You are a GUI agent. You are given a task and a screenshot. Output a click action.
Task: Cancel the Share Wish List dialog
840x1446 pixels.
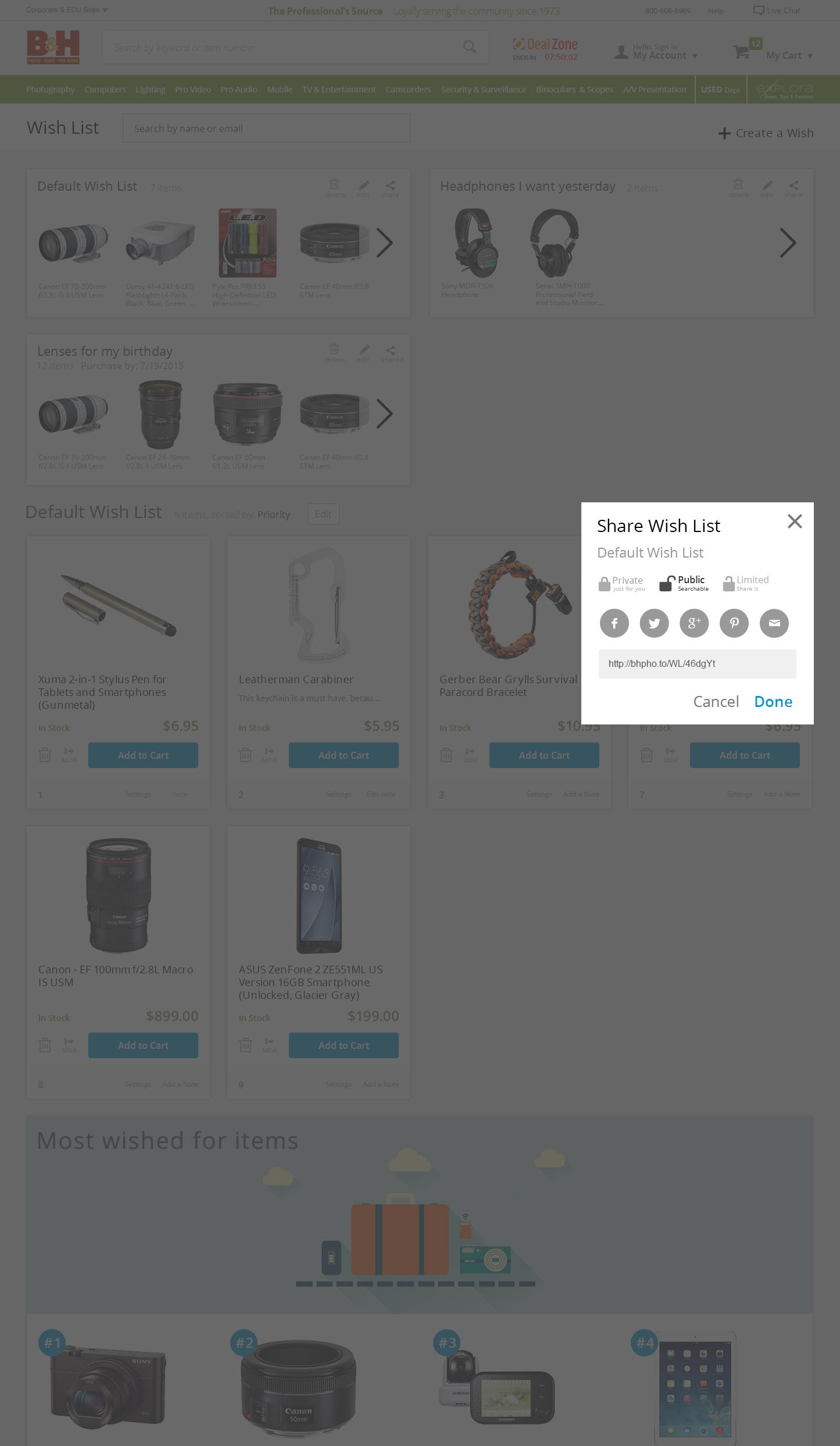point(716,702)
